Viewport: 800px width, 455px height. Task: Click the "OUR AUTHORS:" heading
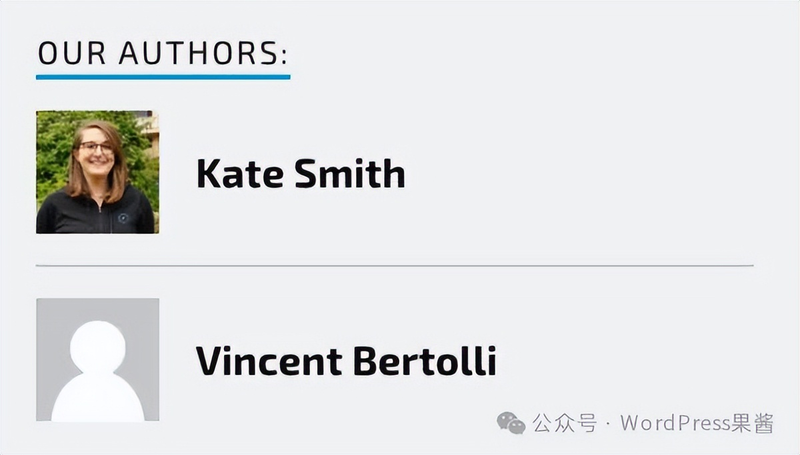162,53
